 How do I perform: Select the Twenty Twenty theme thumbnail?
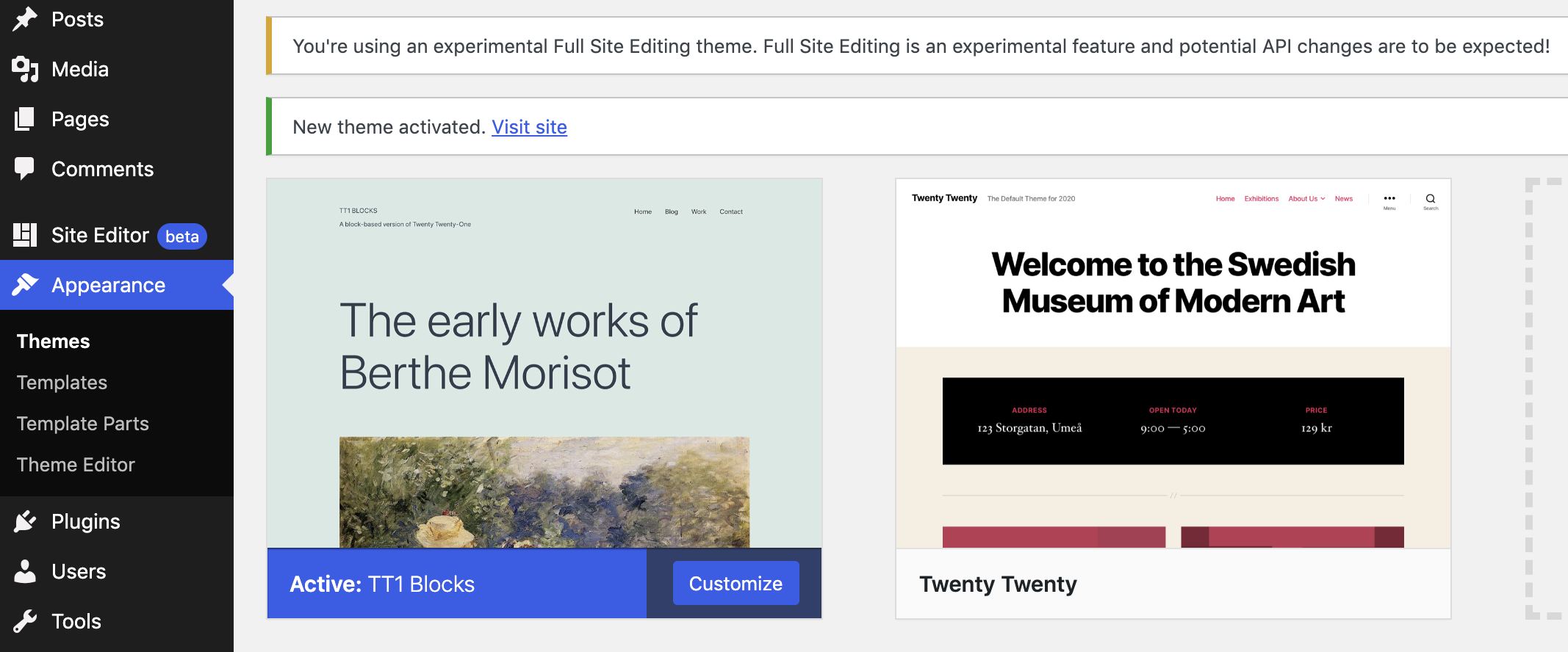coord(1173,363)
